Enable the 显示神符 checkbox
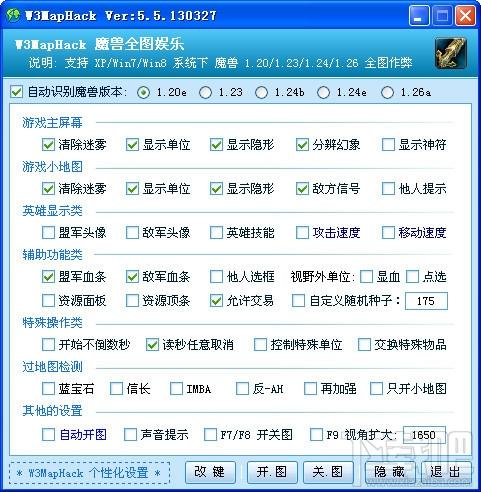 [x=388, y=145]
